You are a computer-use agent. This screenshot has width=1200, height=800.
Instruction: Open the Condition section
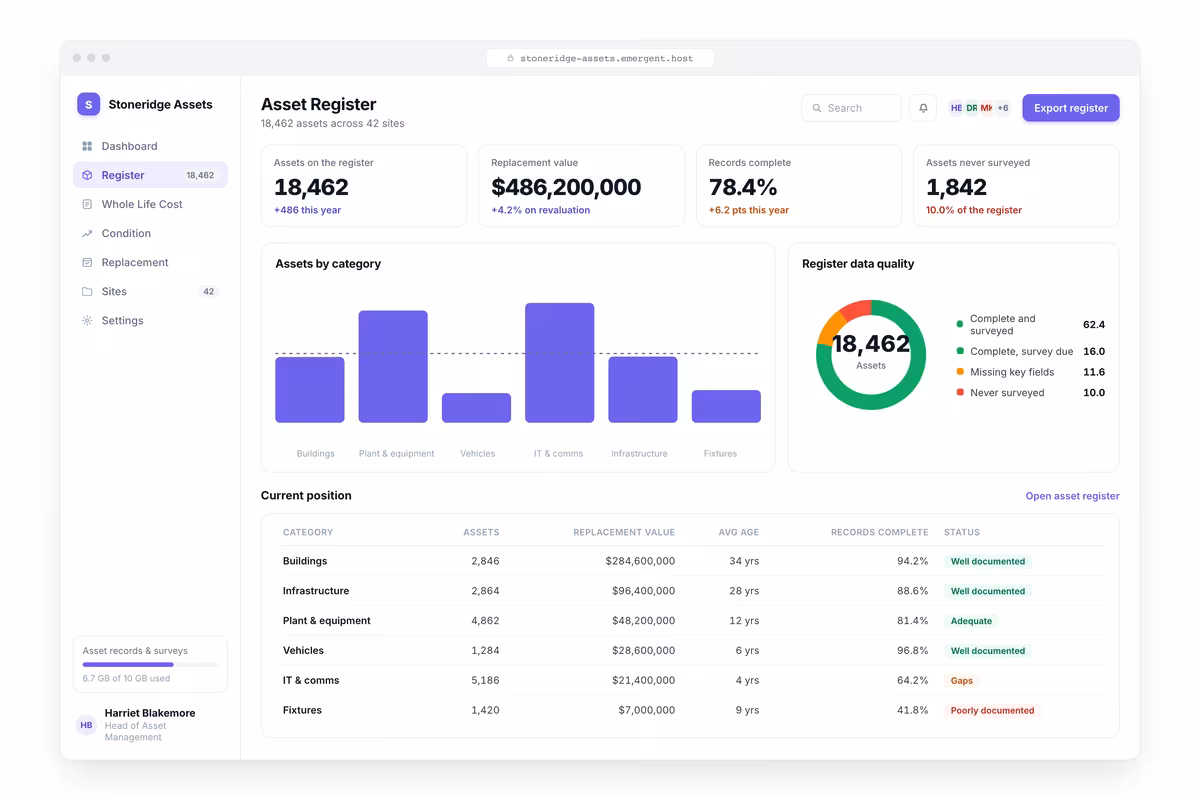tap(150, 233)
